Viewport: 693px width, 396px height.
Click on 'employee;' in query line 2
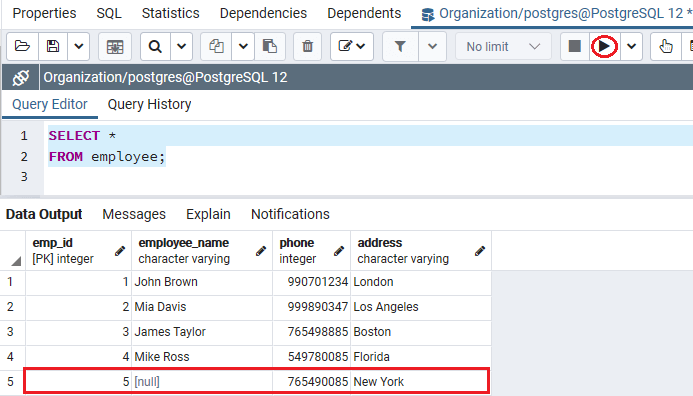(128, 157)
